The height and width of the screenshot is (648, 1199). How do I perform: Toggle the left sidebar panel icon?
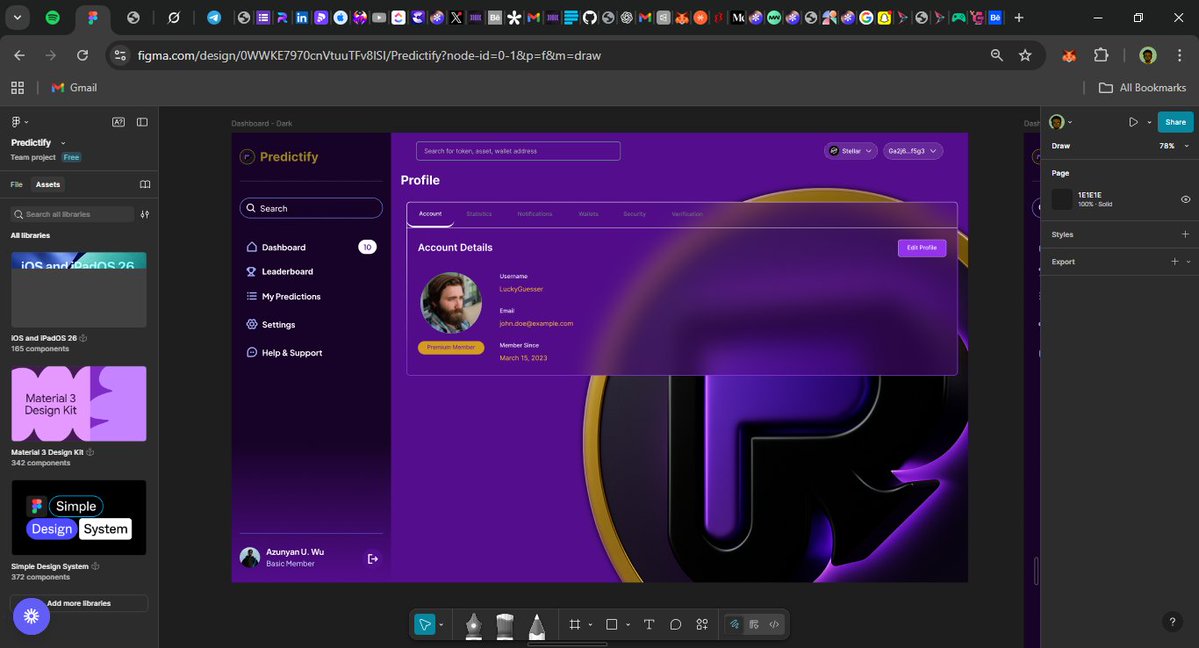[x=142, y=122]
